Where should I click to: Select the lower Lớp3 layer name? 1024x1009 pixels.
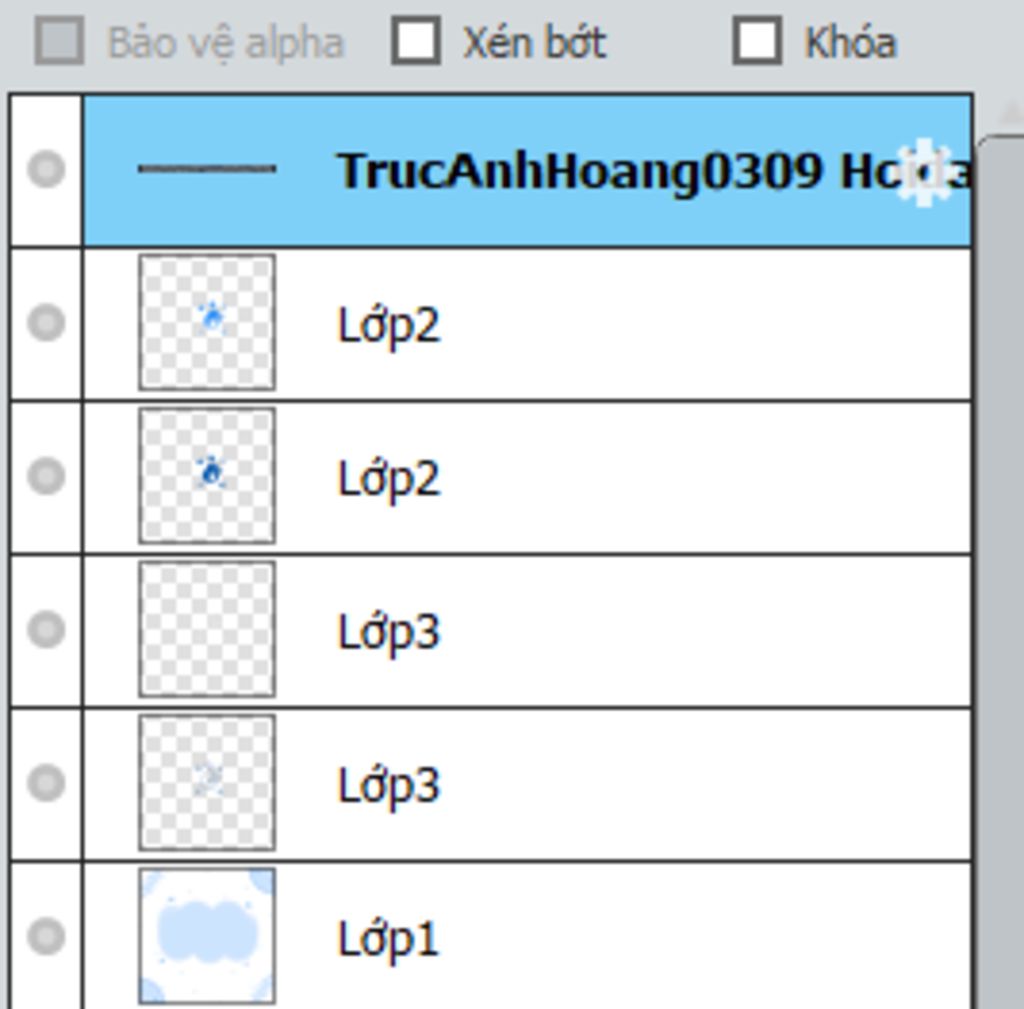389,786
